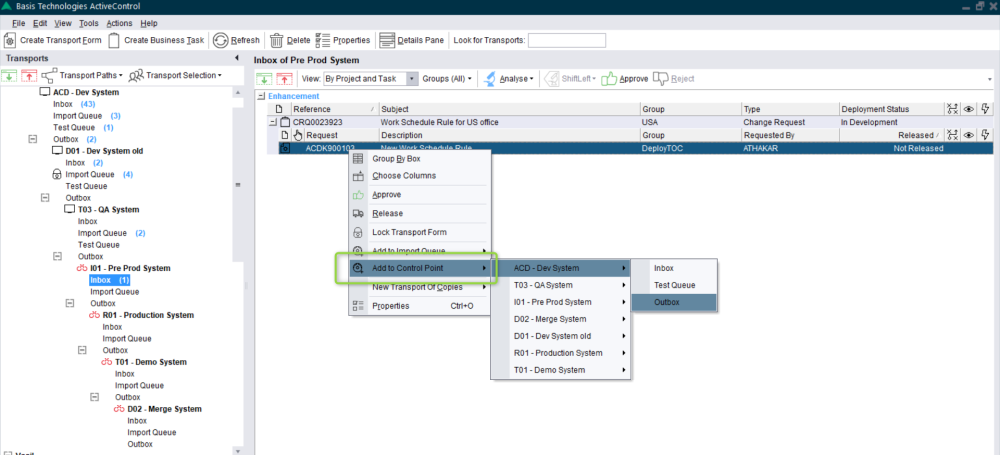1000x455 pixels.
Task: Click the green down-arrow icon in Inbox toolbar
Action: (x=265, y=78)
